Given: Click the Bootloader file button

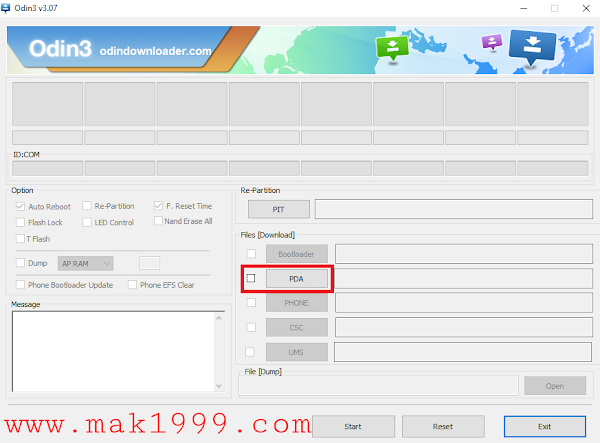Looking at the screenshot, I should (x=297, y=254).
